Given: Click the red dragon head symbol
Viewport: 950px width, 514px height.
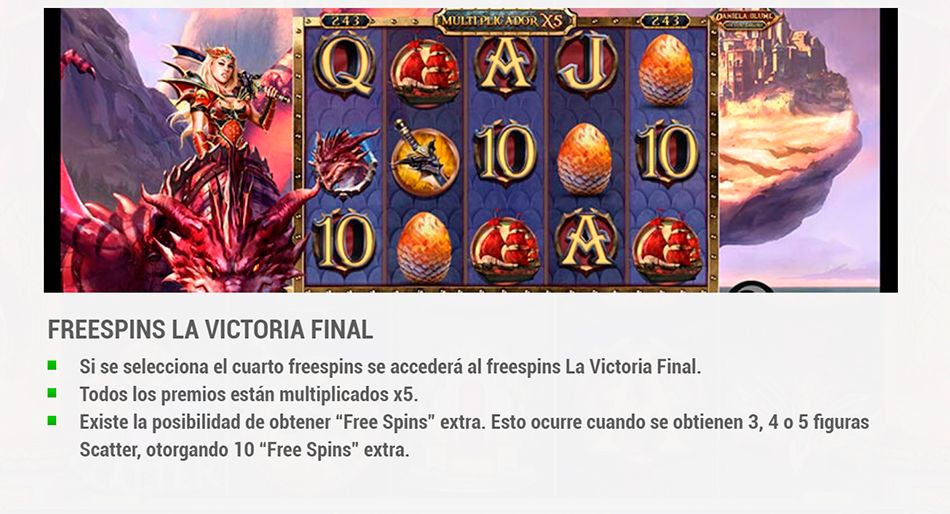Looking at the screenshot, I should tap(343, 161).
